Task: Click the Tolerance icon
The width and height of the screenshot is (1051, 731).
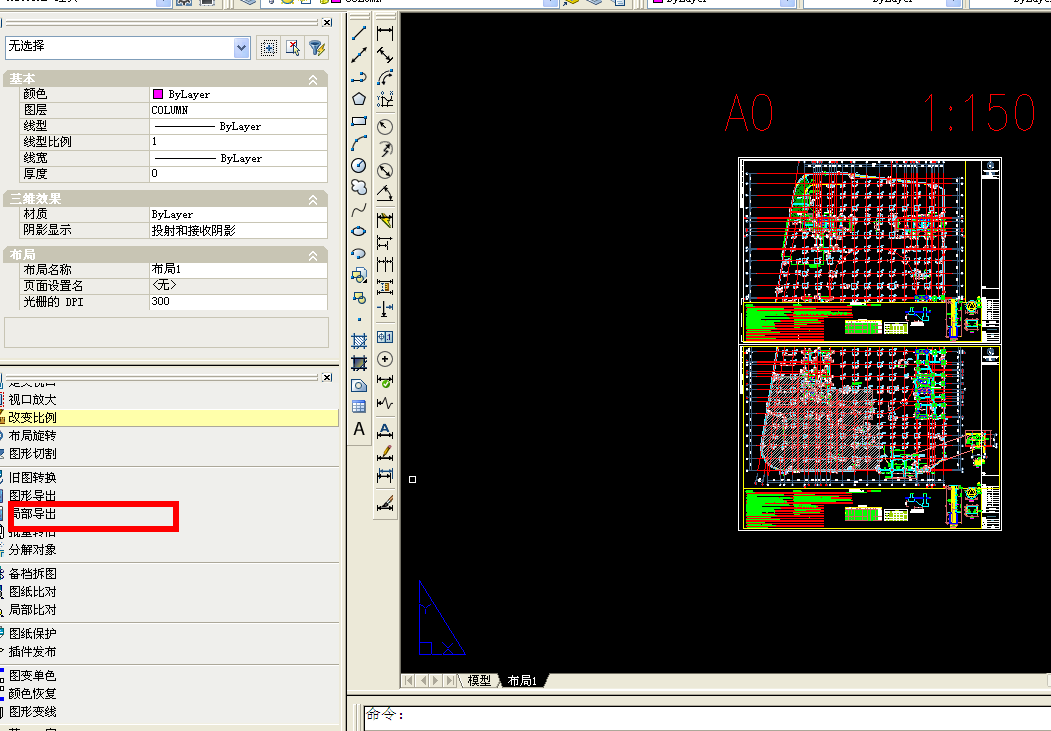Action: click(x=385, y=337)
